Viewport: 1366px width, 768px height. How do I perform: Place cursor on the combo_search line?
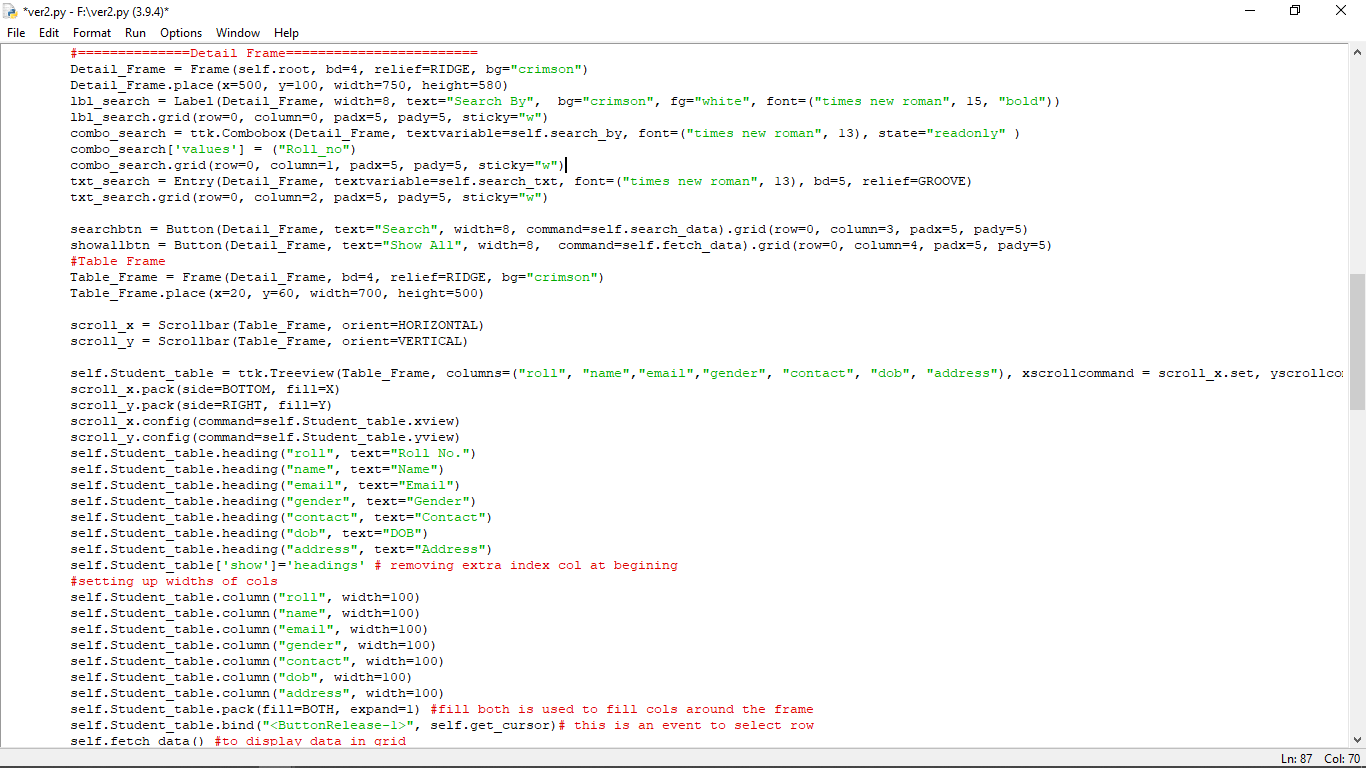click(300, 132)
